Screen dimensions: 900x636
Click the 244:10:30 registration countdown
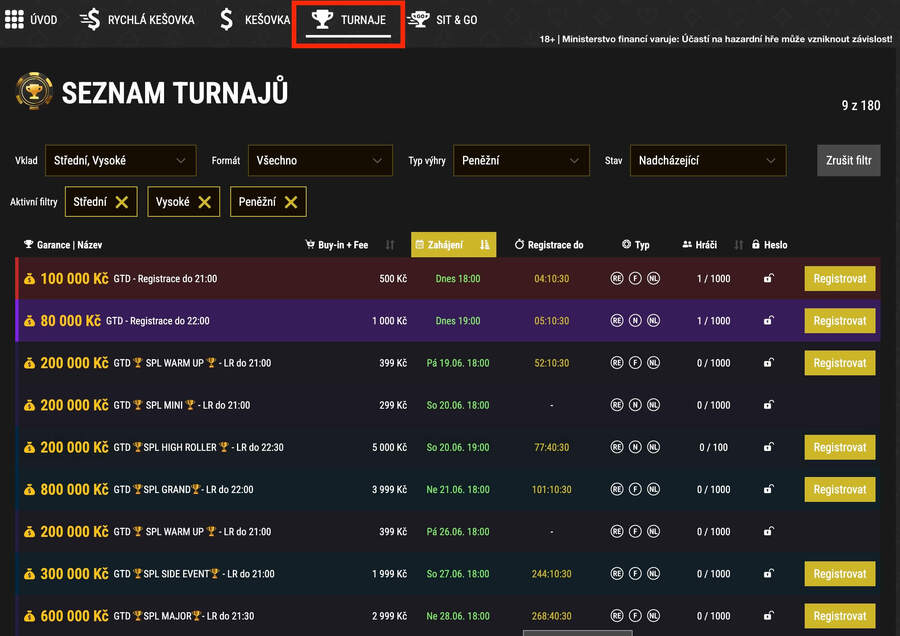click(551, 574)
